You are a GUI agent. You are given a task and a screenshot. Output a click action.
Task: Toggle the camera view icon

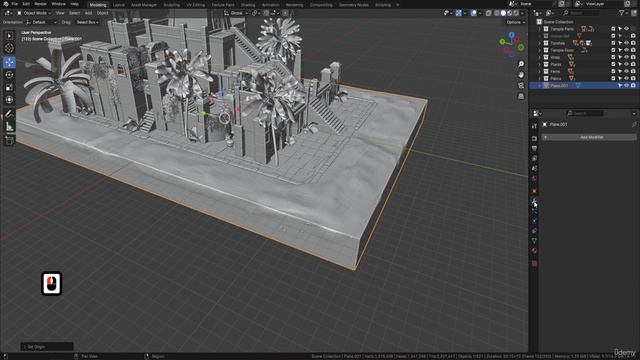tap(521, 85)
